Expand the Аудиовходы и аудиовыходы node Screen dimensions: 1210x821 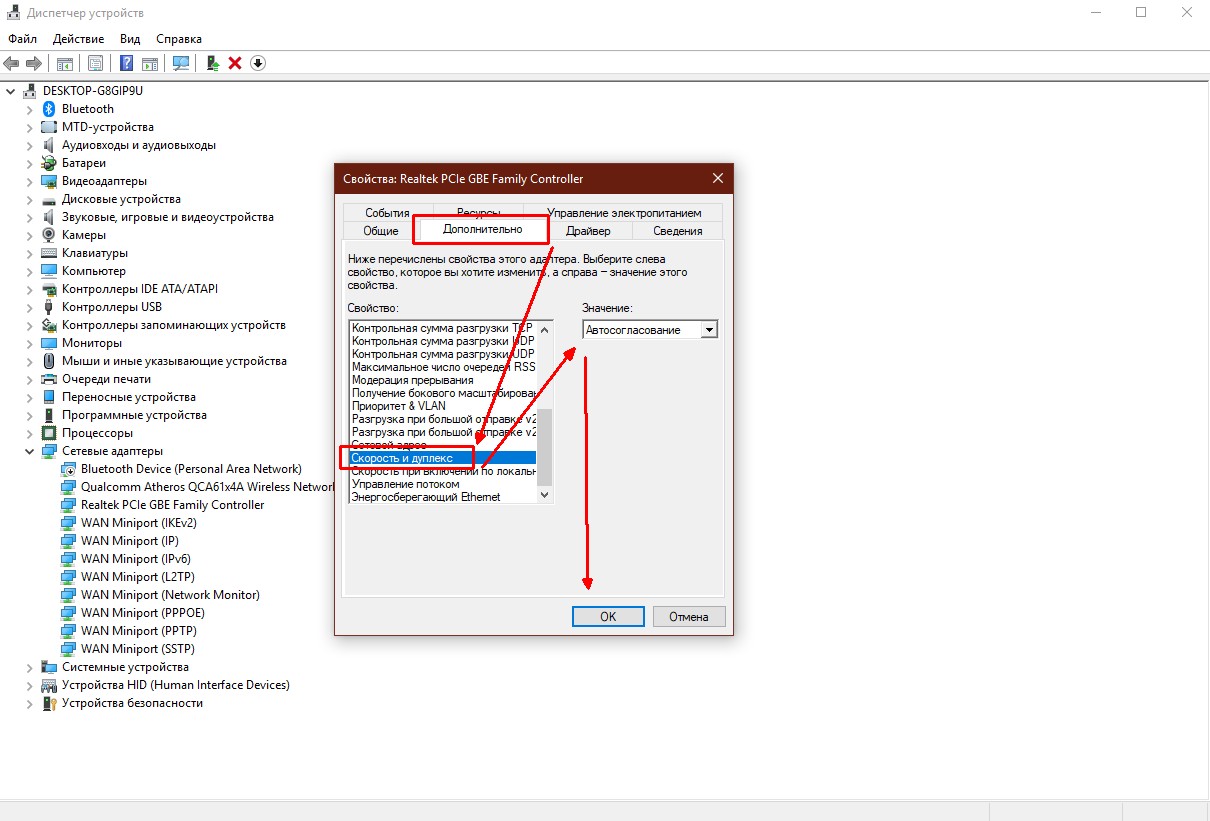point(30,145)
